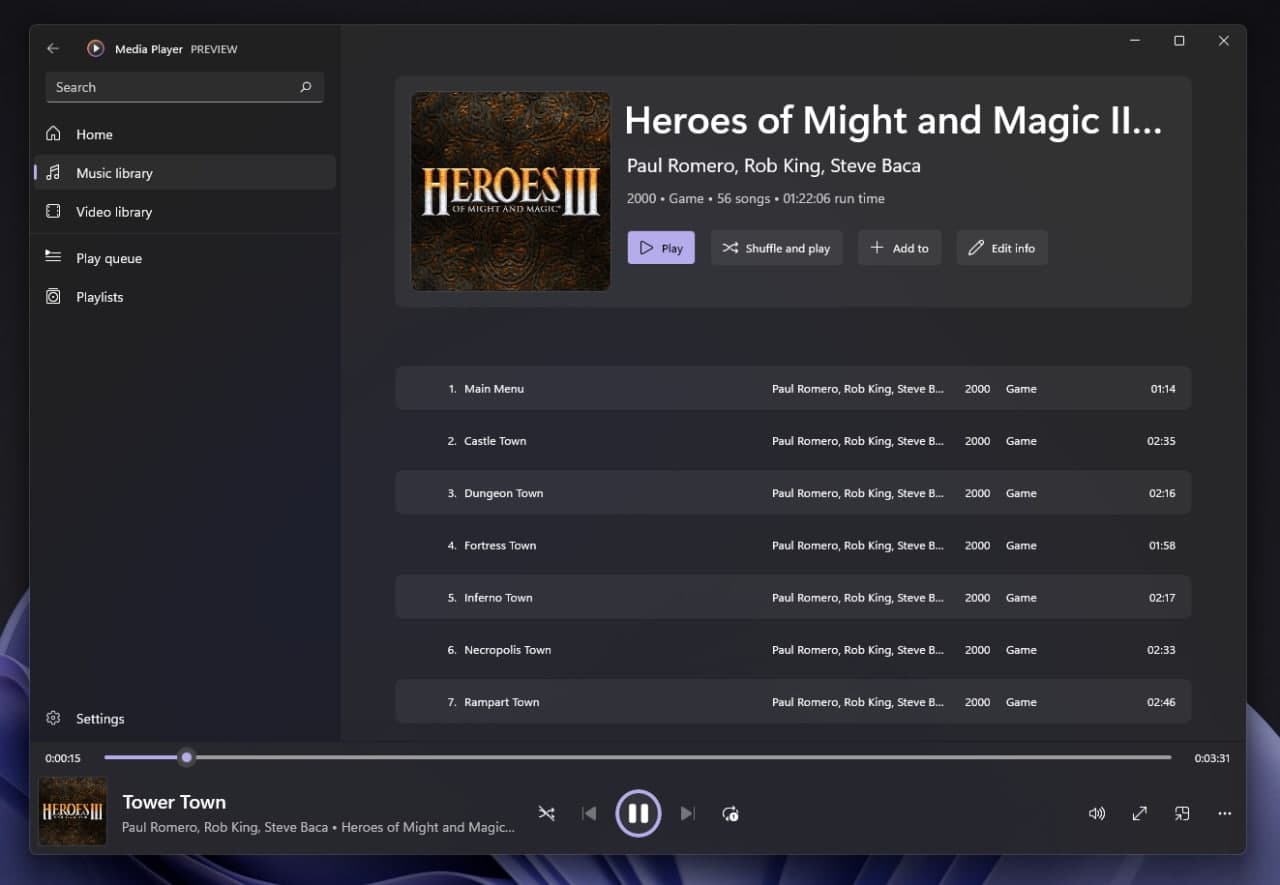This screenshot has height=885, width=1280.
Task: Open the mini player view
Action: 1182,814
